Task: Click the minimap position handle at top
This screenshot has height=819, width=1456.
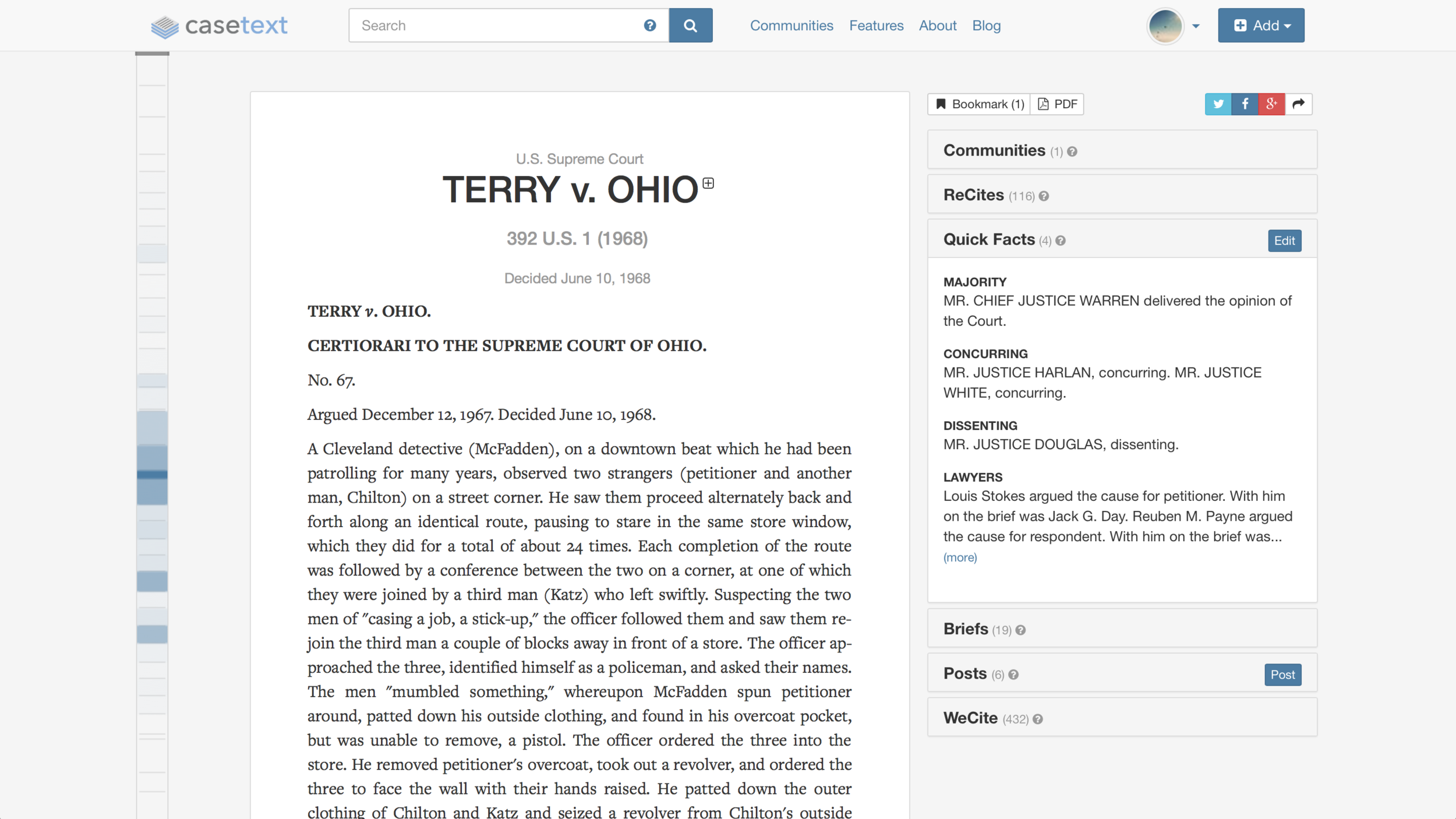Action: pos(152,54)
